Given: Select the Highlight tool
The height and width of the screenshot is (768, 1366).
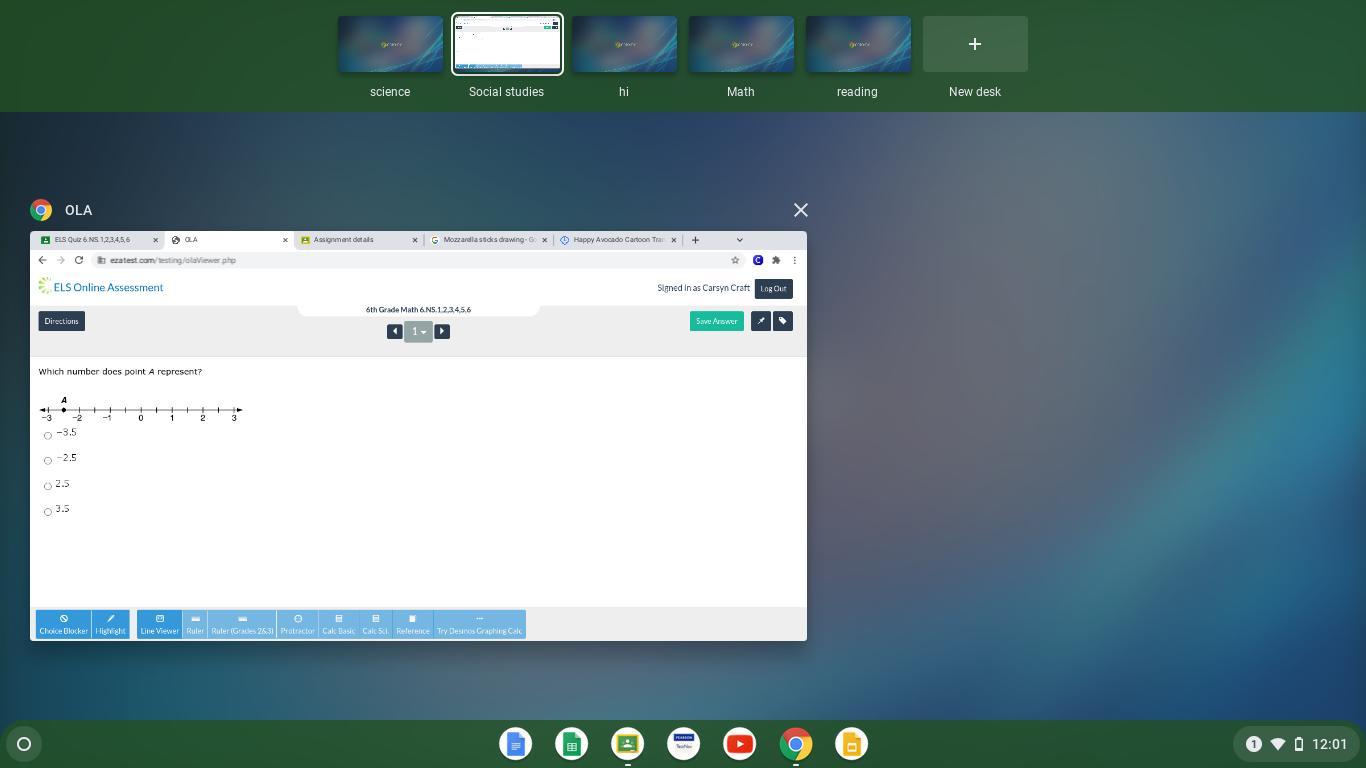Looking at the screenshot, I should point(110,624).
